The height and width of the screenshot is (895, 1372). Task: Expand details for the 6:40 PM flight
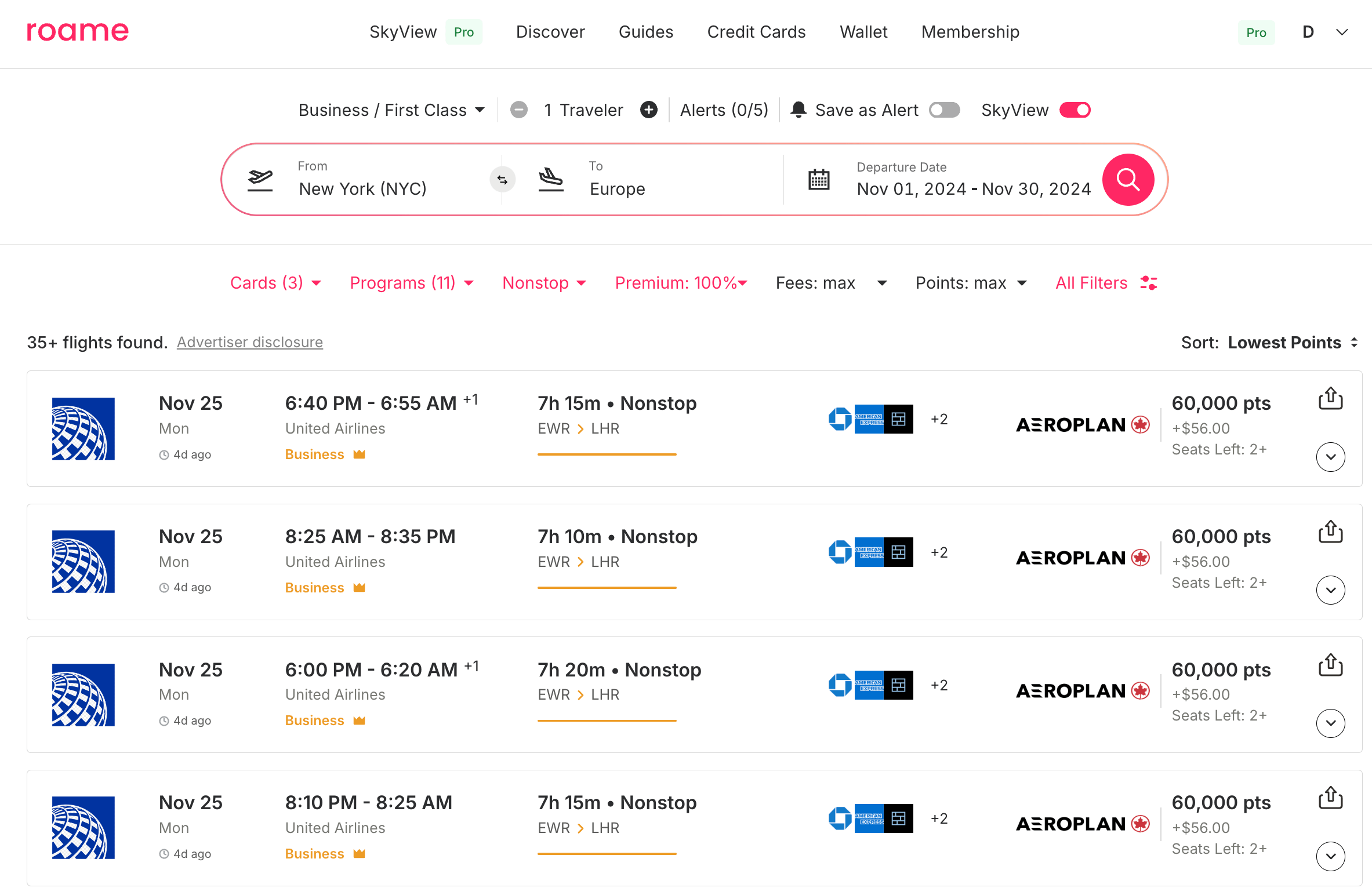[x=1331, y=457]
